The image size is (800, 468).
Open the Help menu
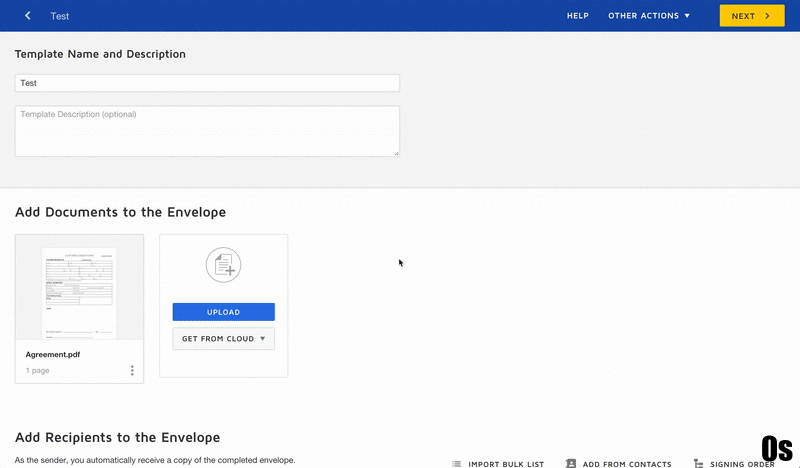coord(577,16)
